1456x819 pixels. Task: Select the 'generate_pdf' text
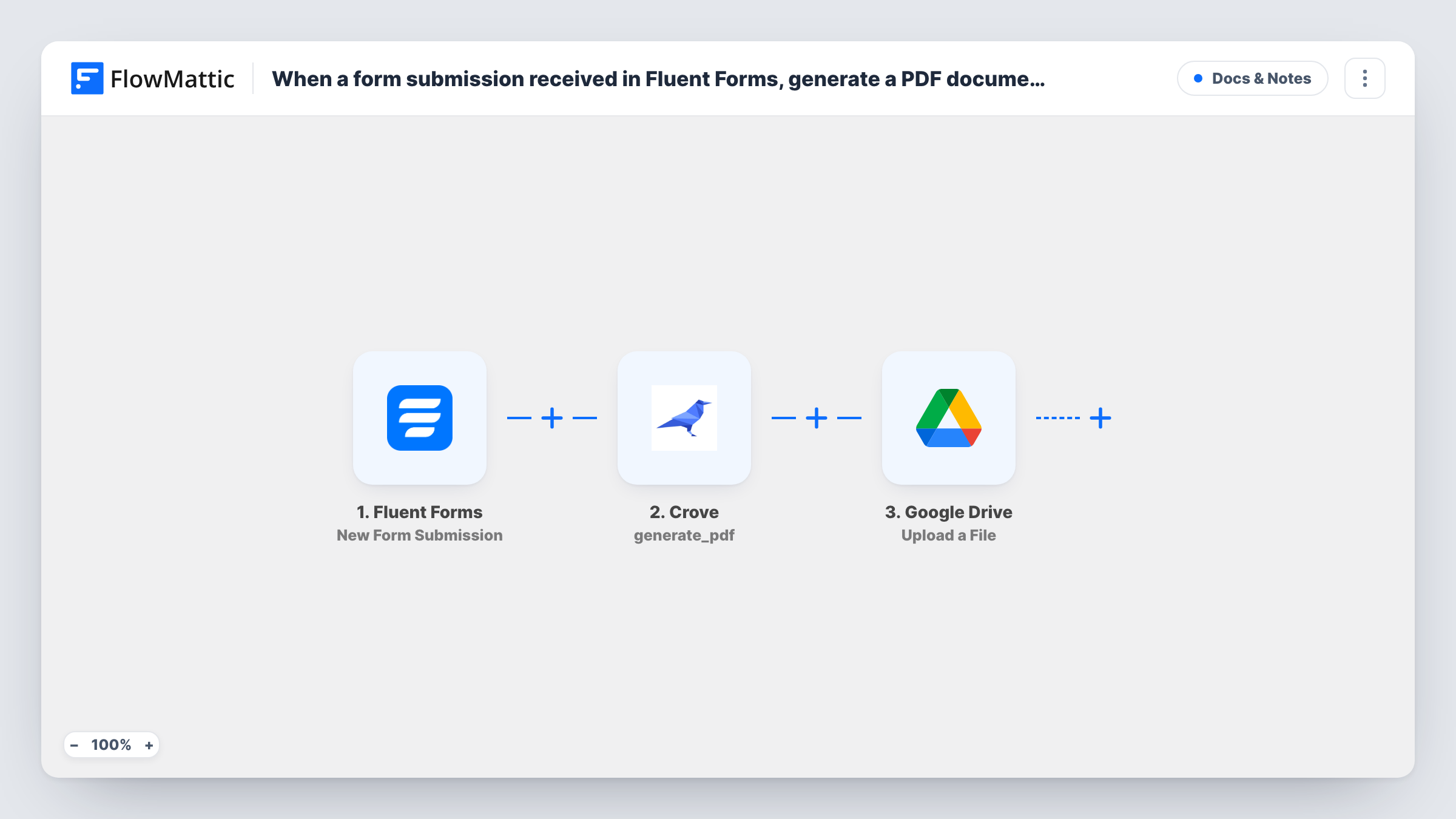684,536
